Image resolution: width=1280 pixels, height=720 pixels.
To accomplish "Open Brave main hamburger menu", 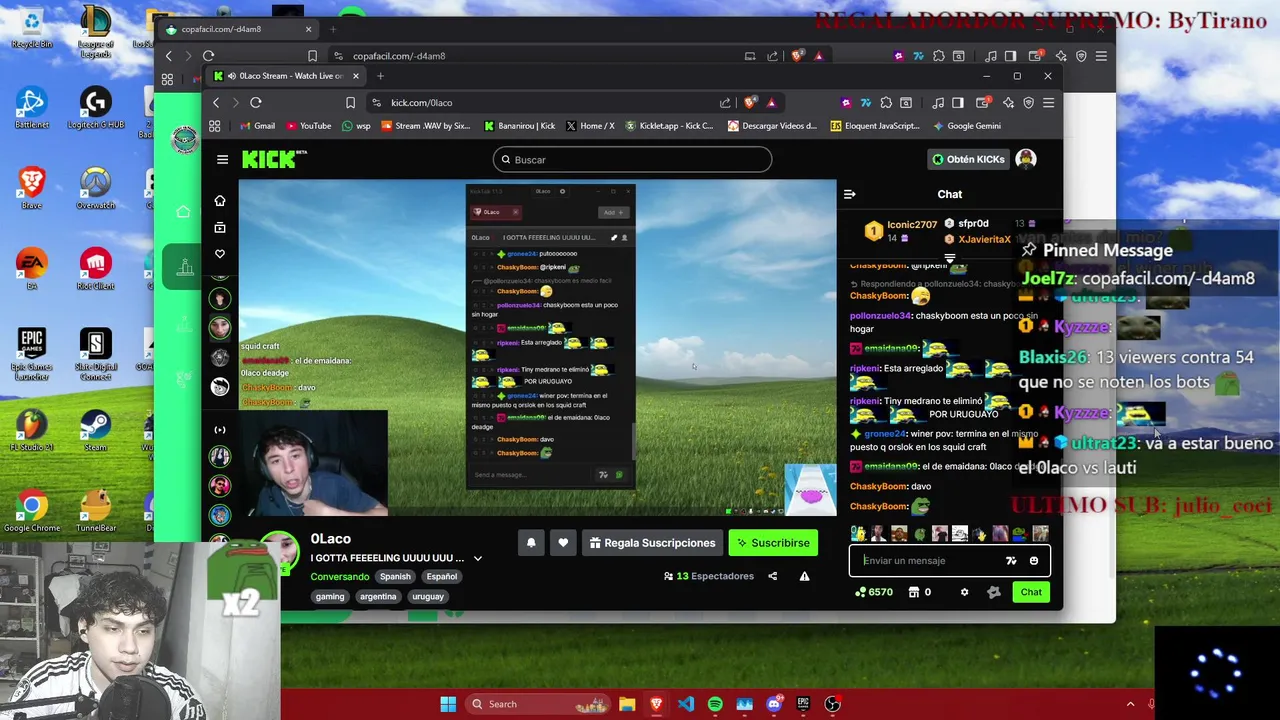I will (x=1048, y=103).
